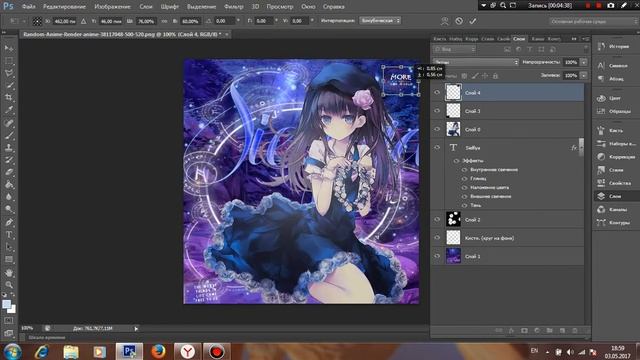Open Yandex browser from the taskbar
Viewport: 640px width, 360px height.
187,351
